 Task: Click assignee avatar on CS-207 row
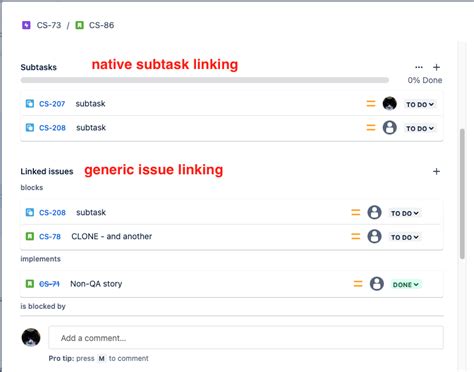pyautogui.click(x=389, y=104)
